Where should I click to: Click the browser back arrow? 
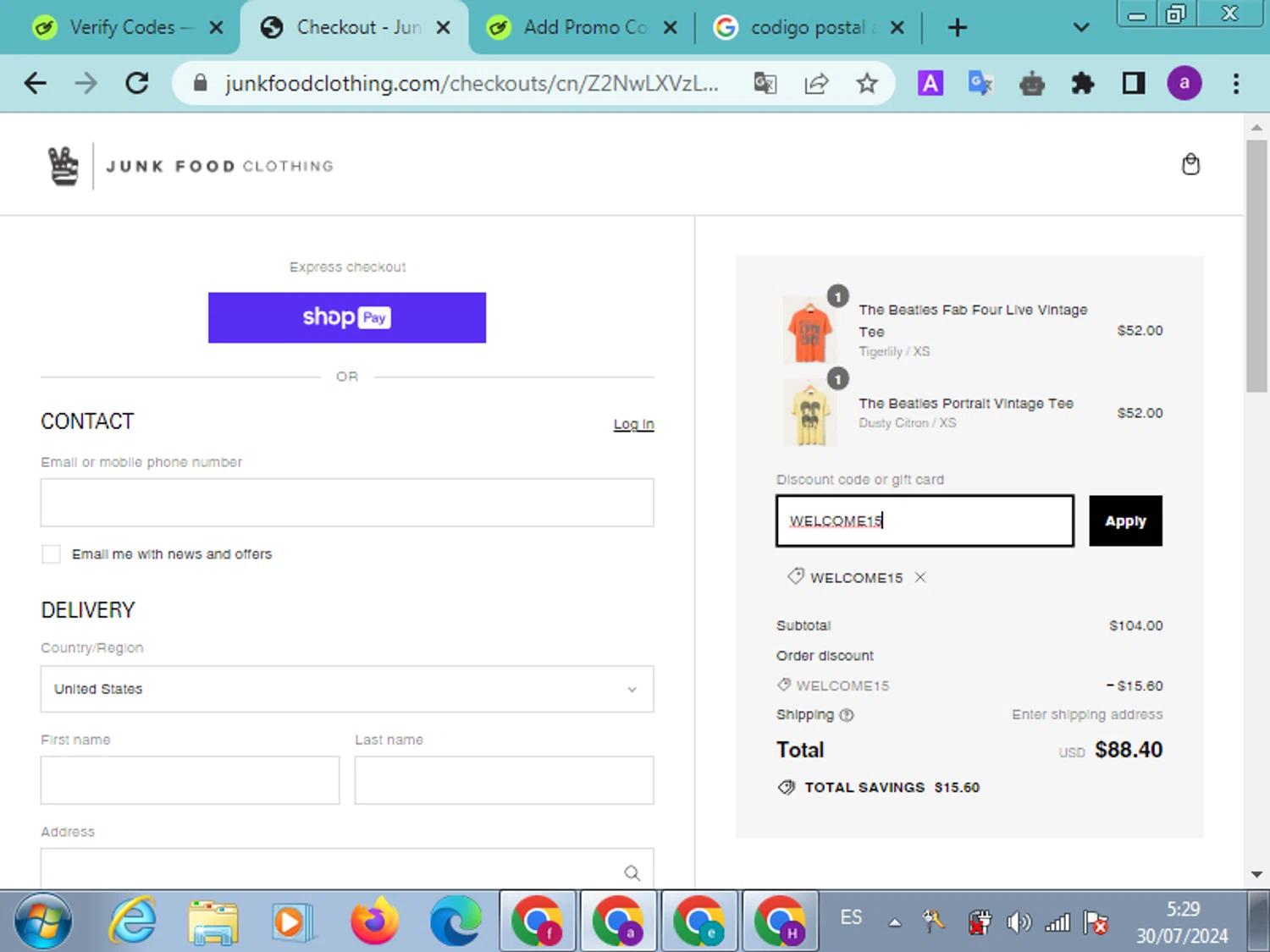[36, 83]
